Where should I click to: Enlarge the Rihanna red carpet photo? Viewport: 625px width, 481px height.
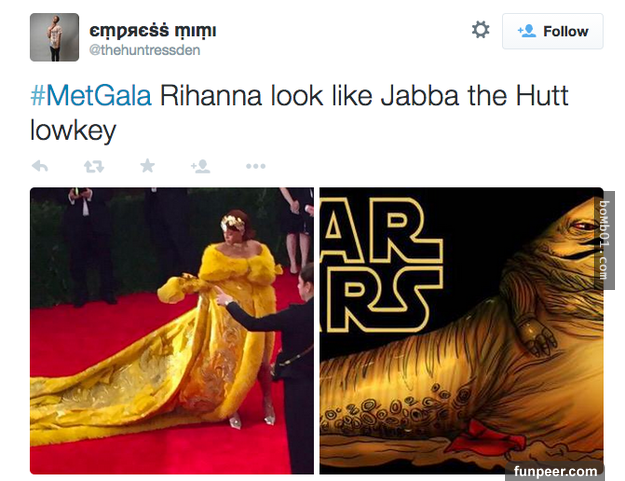tap(172, 331)
